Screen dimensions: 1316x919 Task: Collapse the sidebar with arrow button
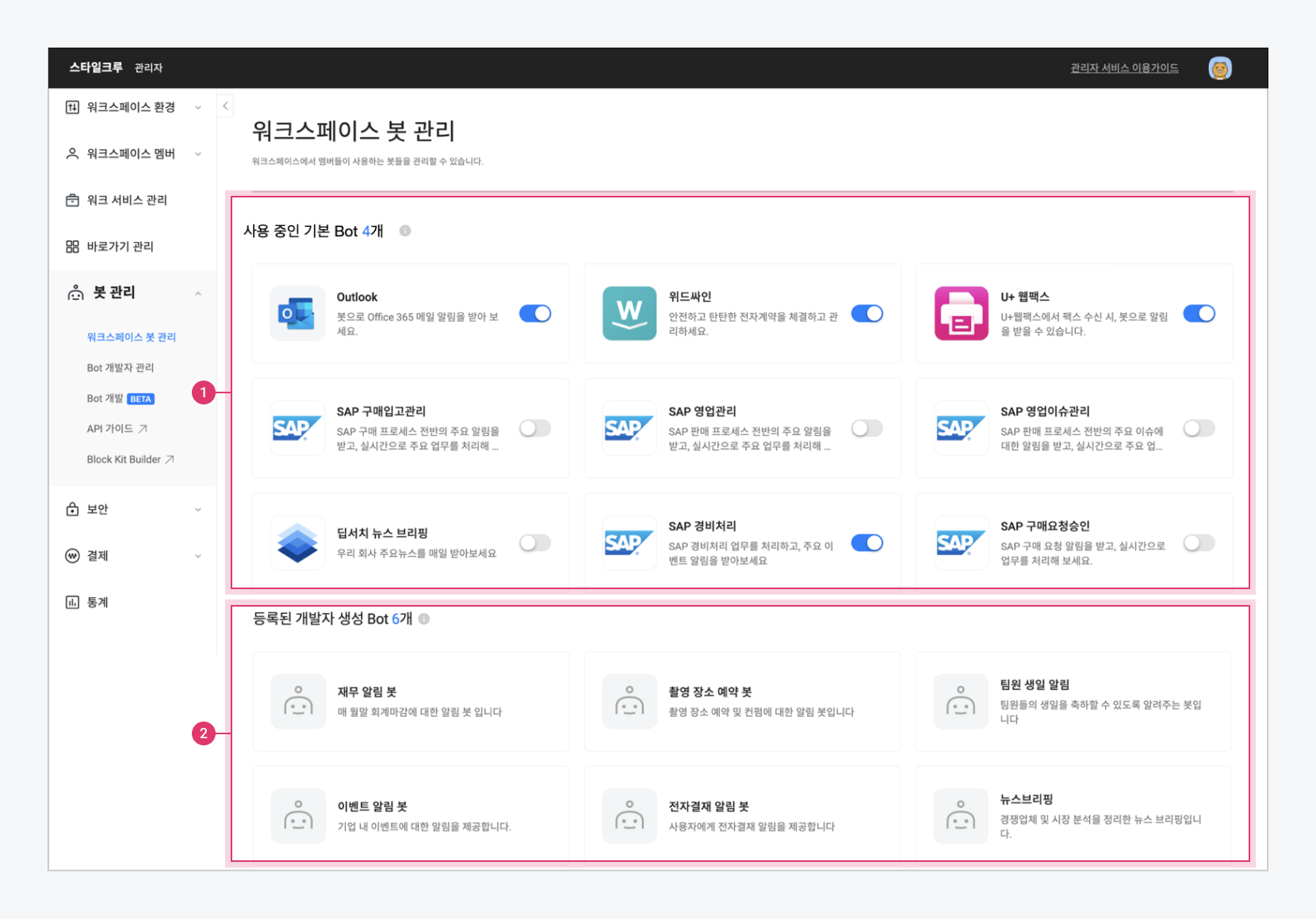225,105
